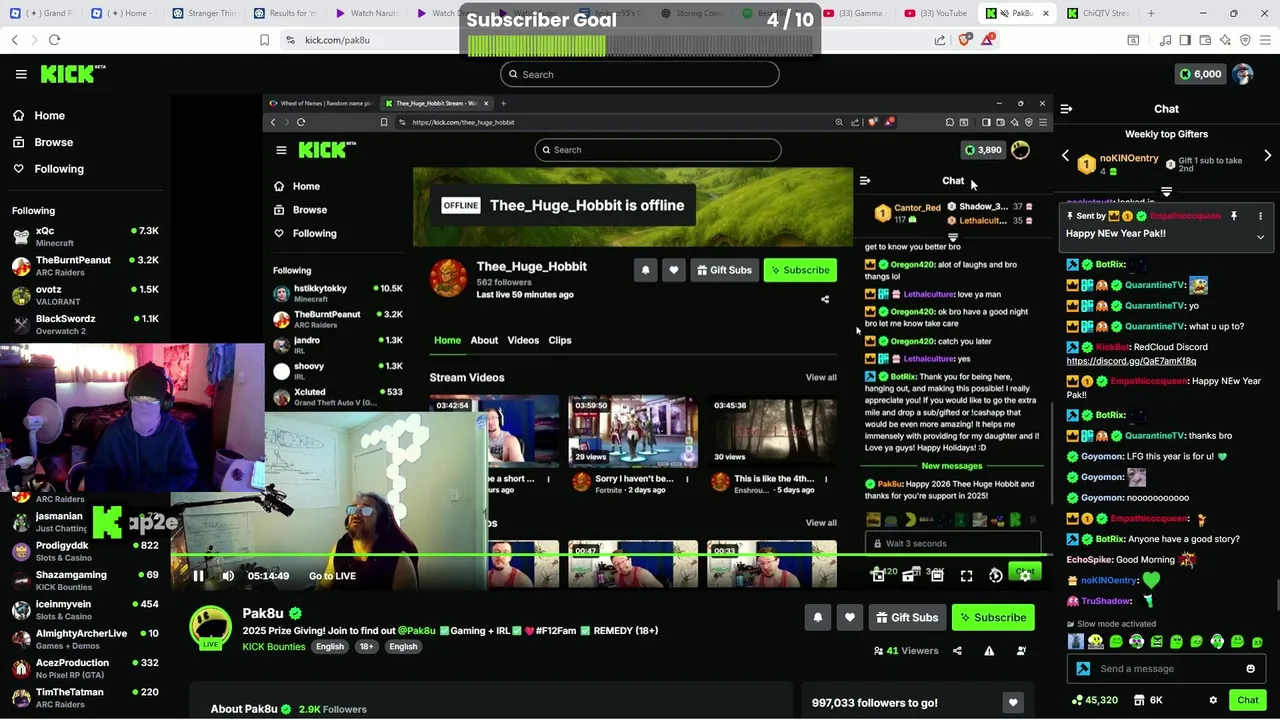Screen dimensions: 1280x720
Task: Expand the pinned Happy New Year message
Action: [x=1260, y=237]
